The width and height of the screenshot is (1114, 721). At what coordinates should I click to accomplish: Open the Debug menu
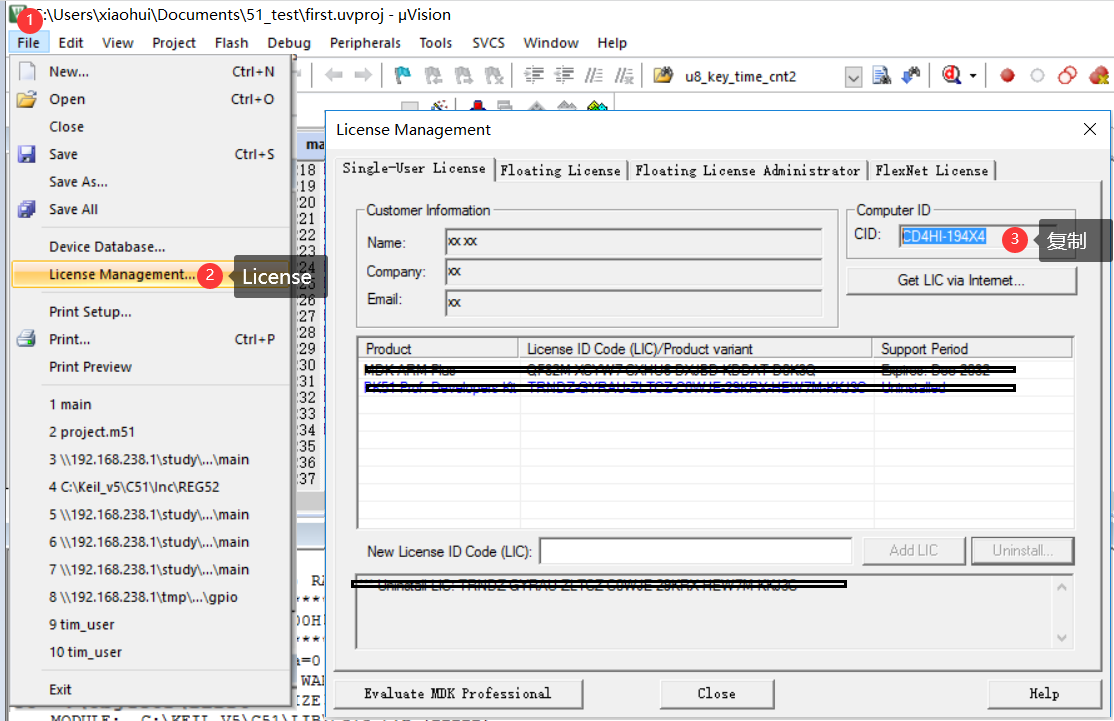tap(289, 43)
